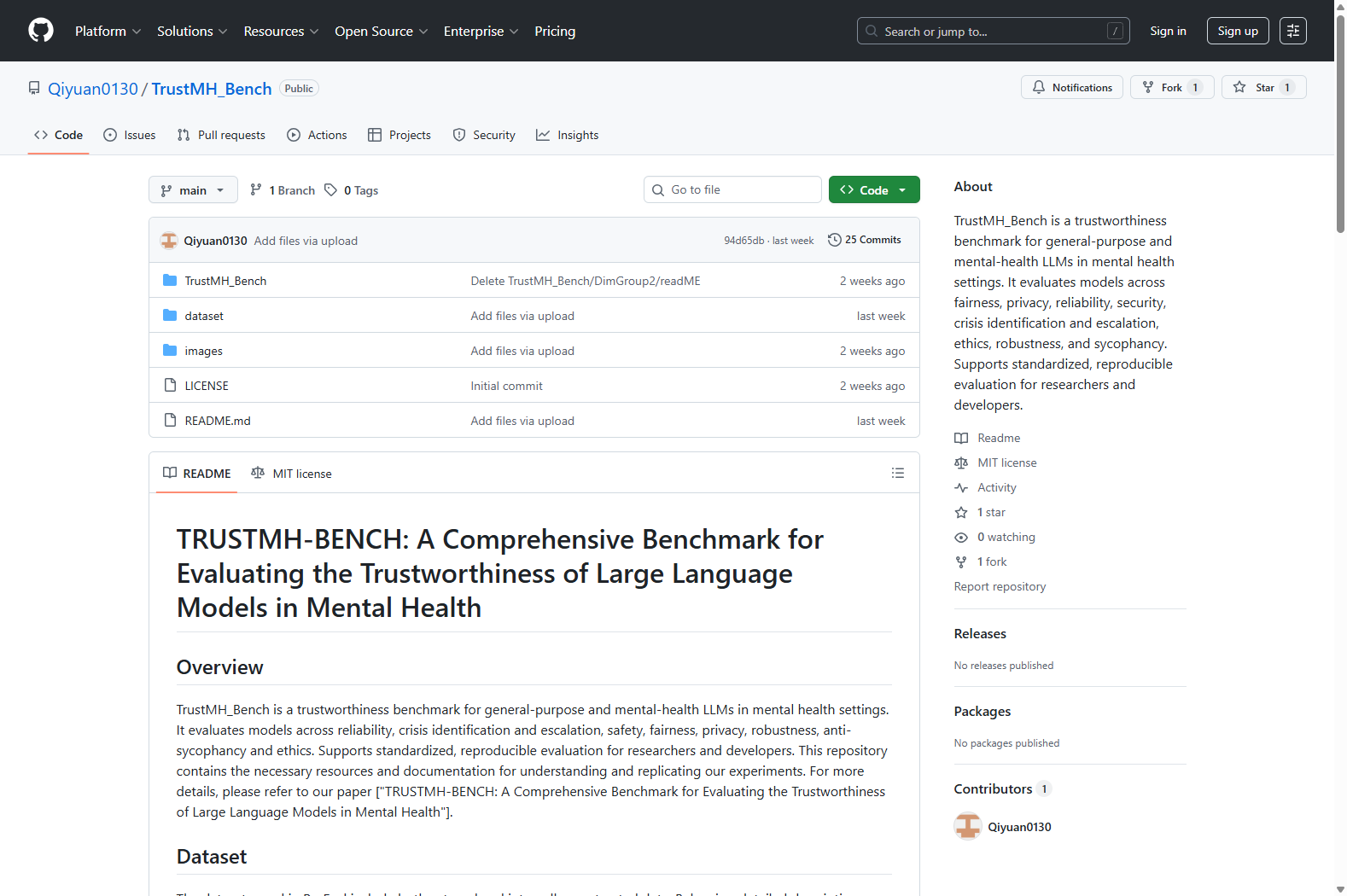Viewport: 1347px width, 896px height.
Task: Click Qiyuan0130 avatar under Contributors
Action: tap(968, 826)
